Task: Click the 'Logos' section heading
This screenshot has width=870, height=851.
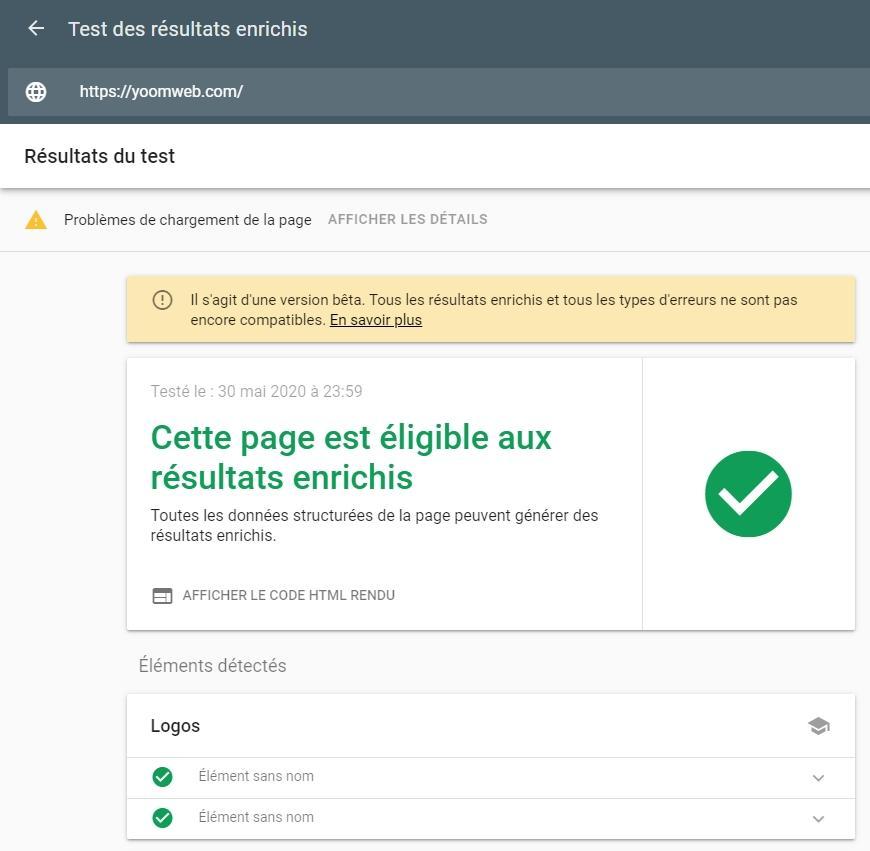Action: (x=175, y=726)
